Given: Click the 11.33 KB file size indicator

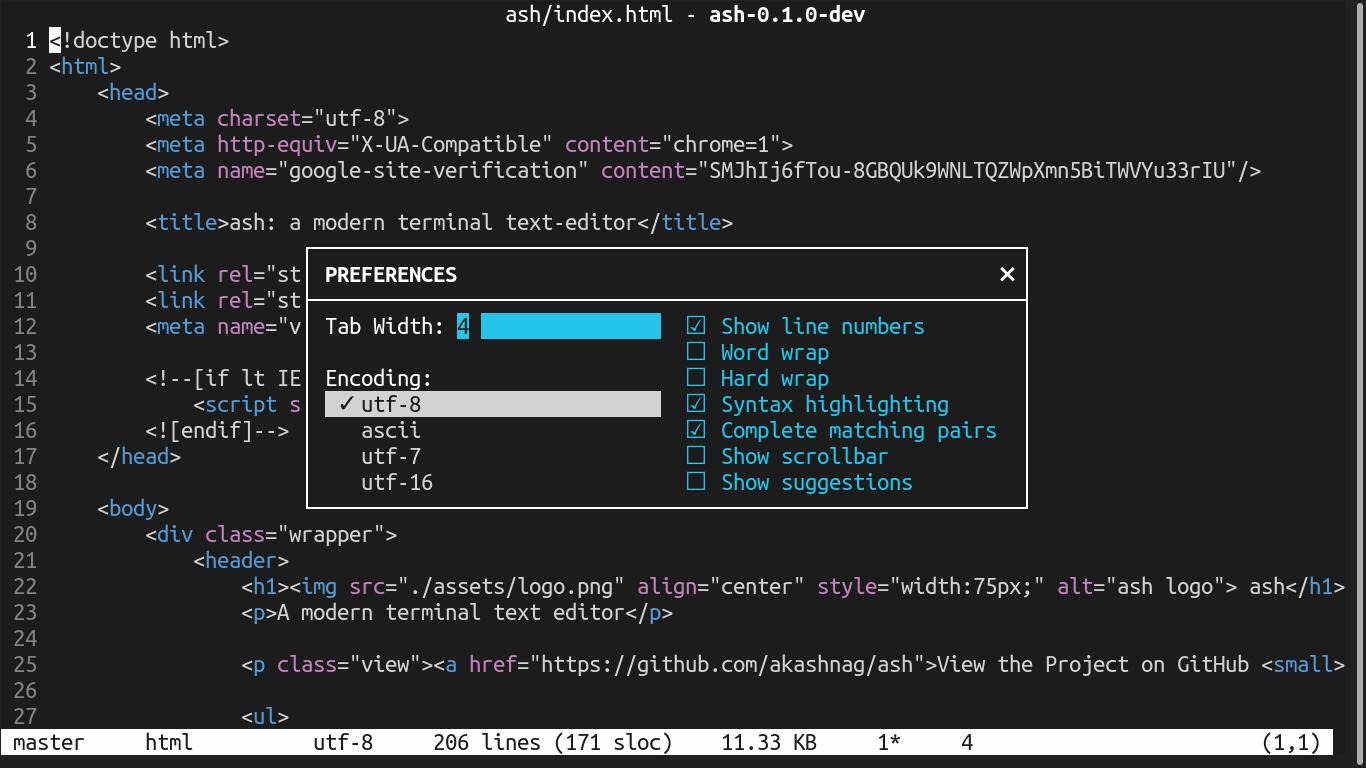Looking at the screenshot, I should (x=768, y=743).
